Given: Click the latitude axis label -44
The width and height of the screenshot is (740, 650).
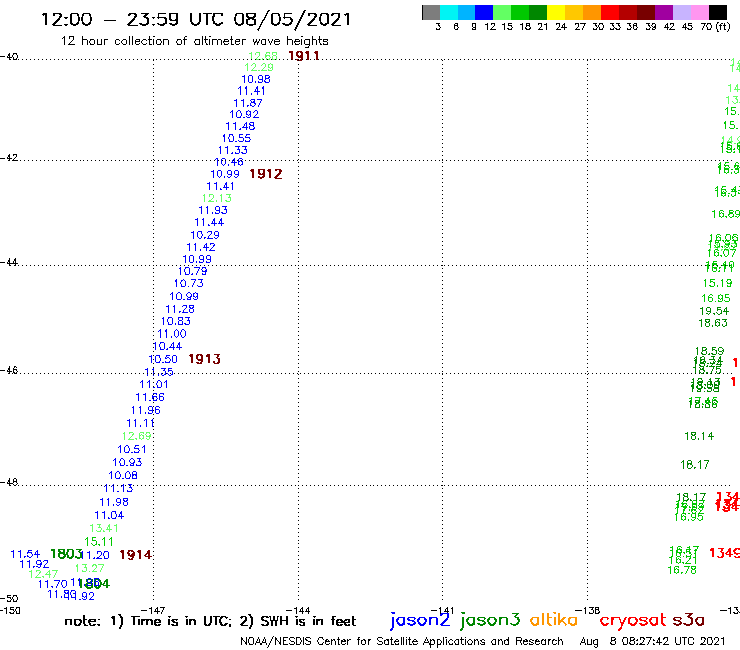Looking at the screenshot, I should pyautogui.click(x=9, y=262).
